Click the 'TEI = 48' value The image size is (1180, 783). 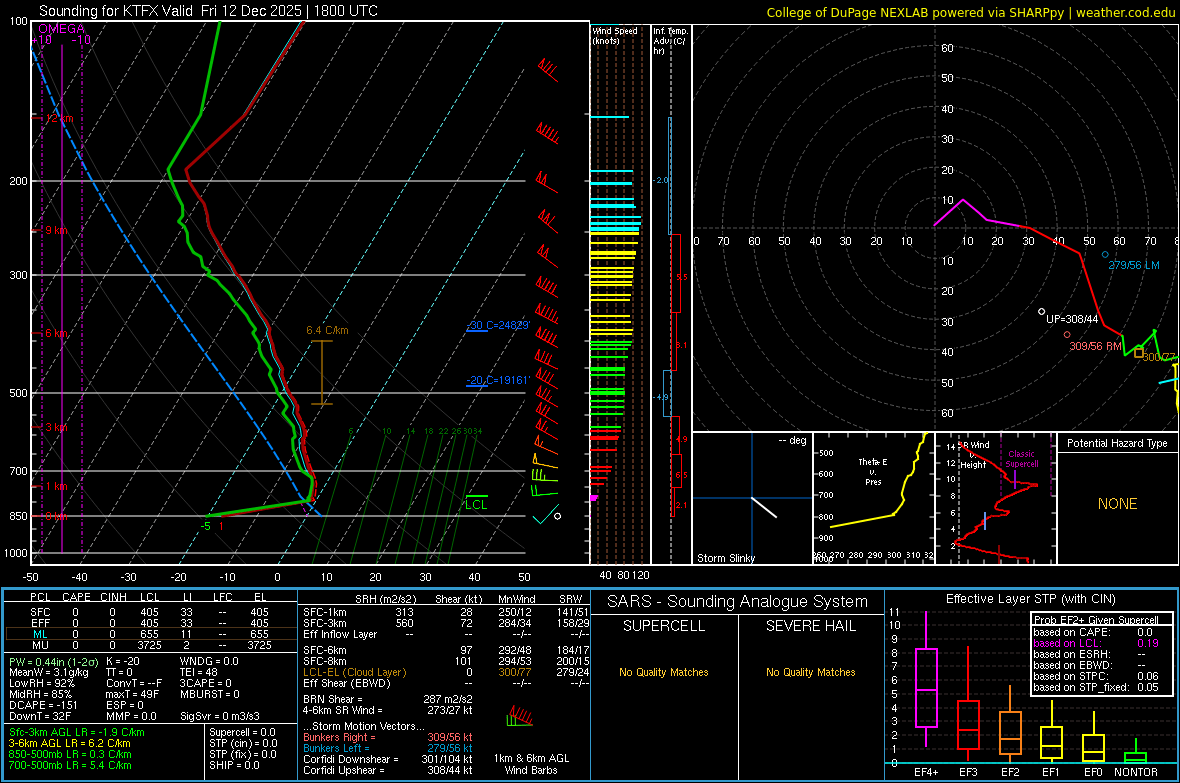199,672
